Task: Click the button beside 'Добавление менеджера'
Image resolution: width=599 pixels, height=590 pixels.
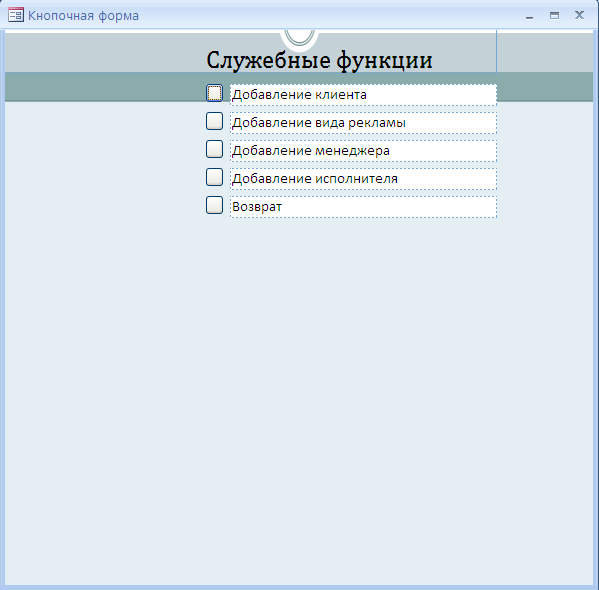Action: tap(214, 149)
